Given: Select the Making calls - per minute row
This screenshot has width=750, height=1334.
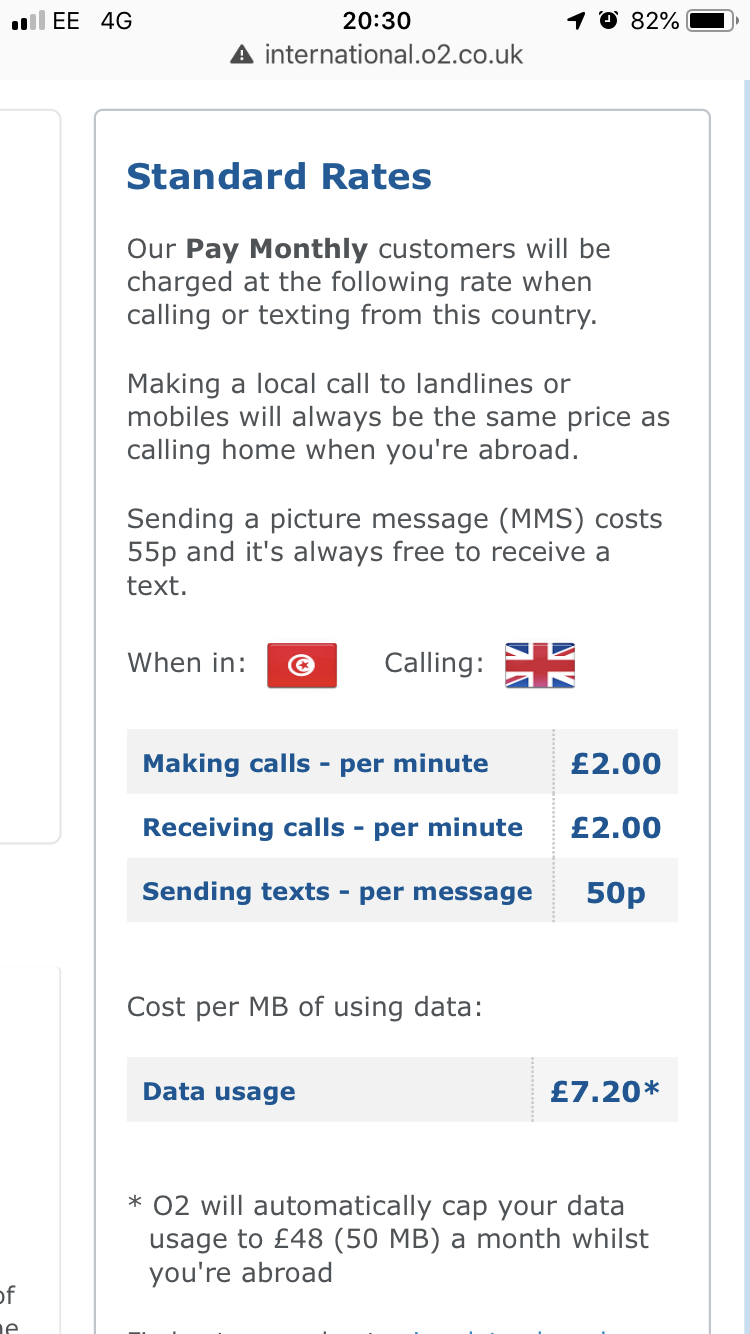Looking at the screenshot, I should (x=402, y=762).
